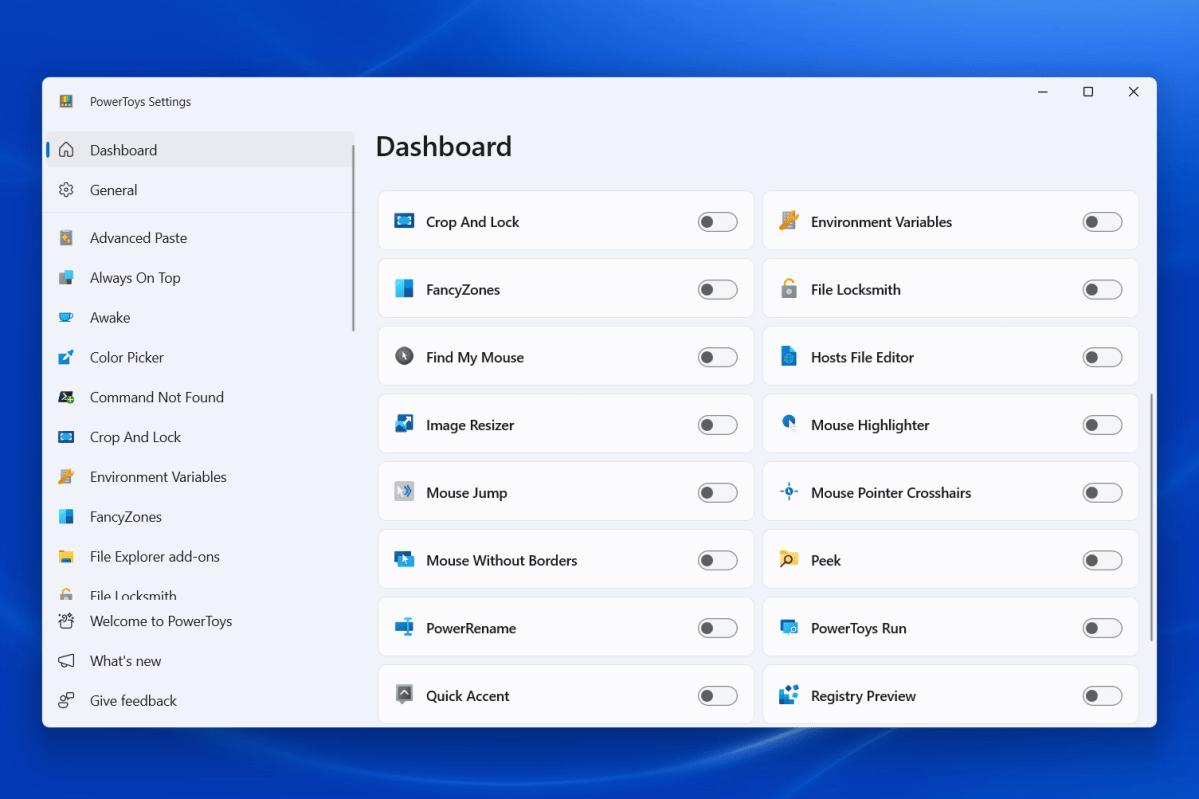Enable the Crop And Lock toggle

click(717, 221)
